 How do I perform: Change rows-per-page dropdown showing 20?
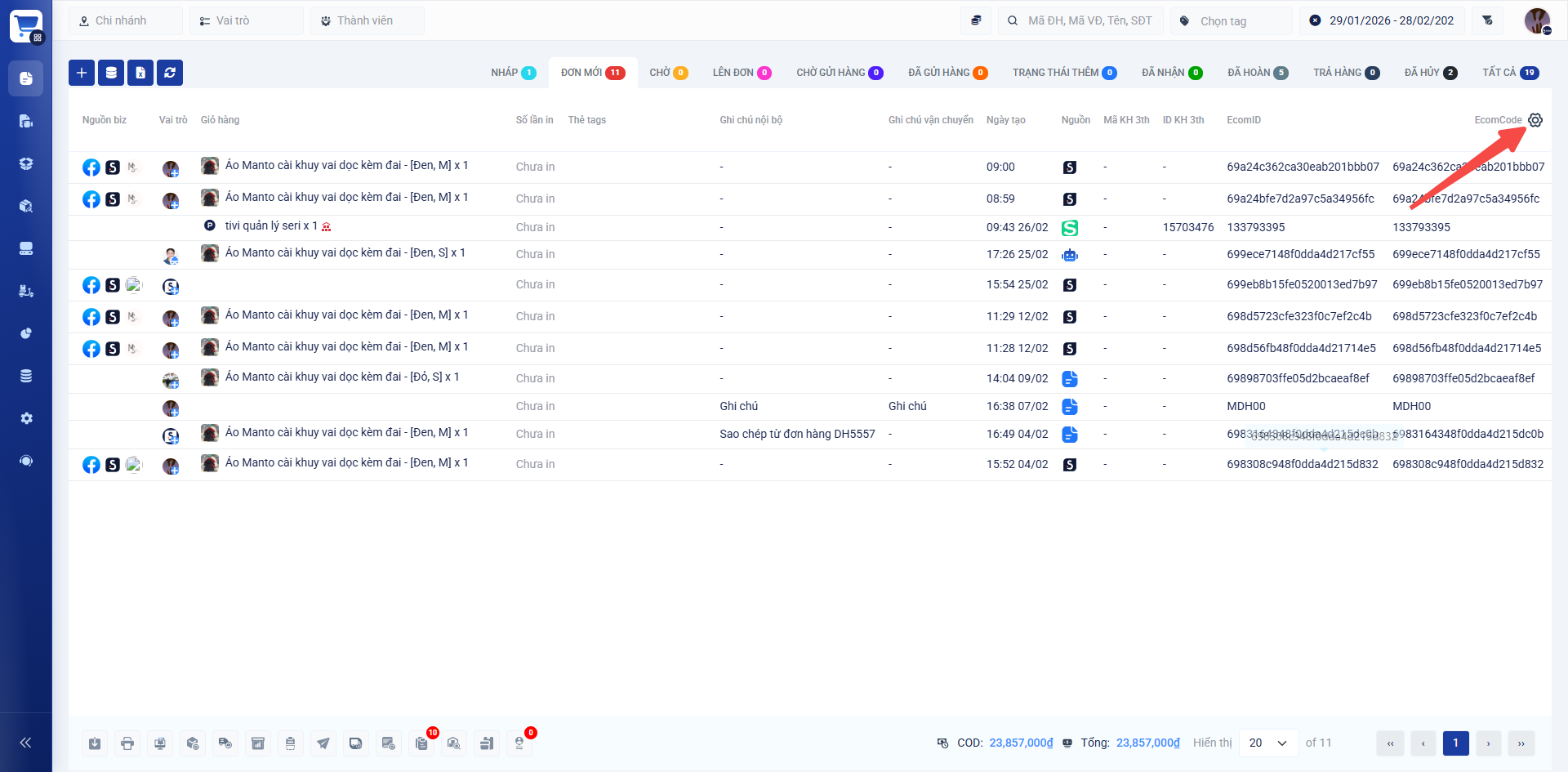click(x=1268, y=743)
